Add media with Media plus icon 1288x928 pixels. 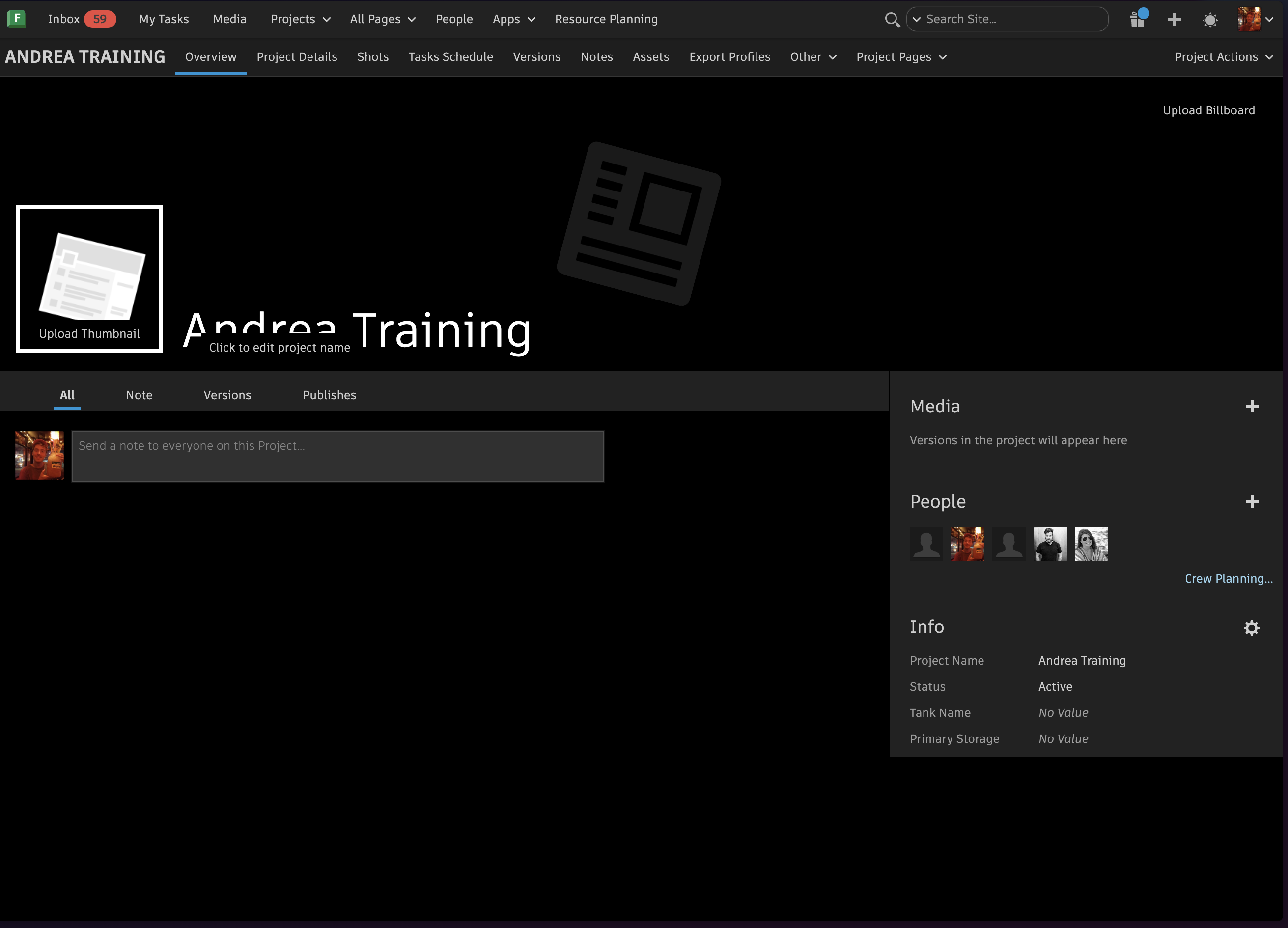1252,407
